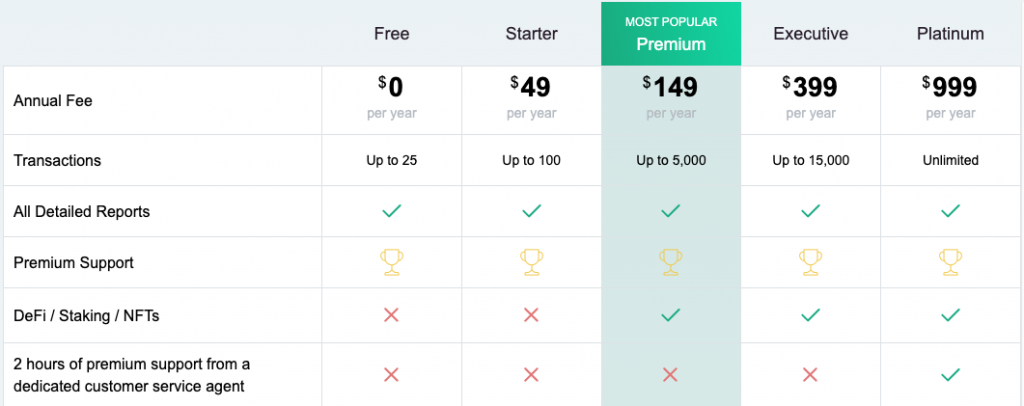Click the Executive plan trophy icon
Screen dimensions: 1024x406
click(x=810, y=262)
